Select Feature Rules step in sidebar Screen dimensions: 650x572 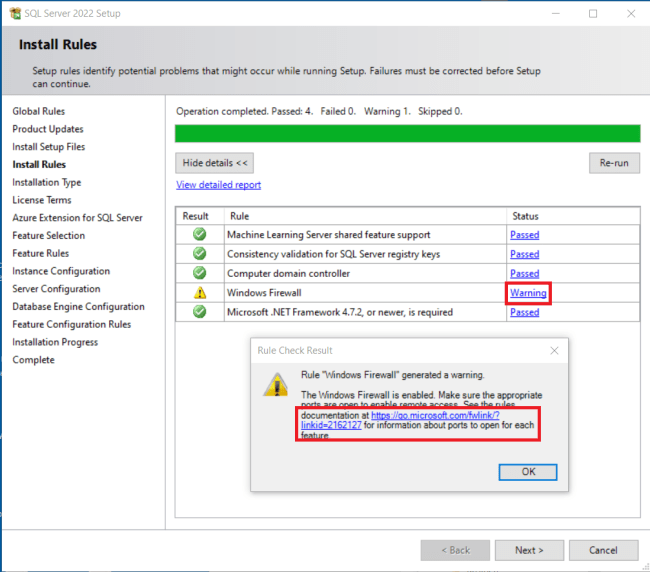pos(41,253)
